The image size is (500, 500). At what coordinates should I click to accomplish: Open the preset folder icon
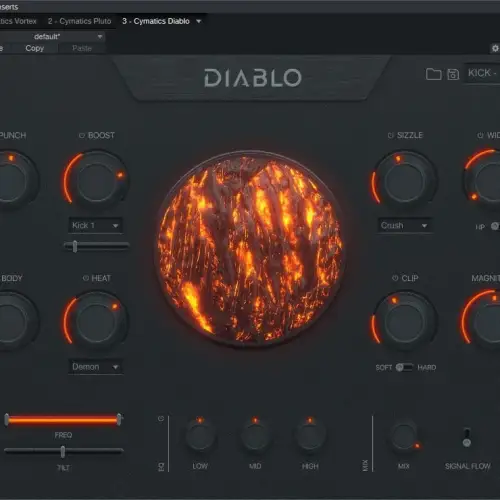tap(433, 74)
